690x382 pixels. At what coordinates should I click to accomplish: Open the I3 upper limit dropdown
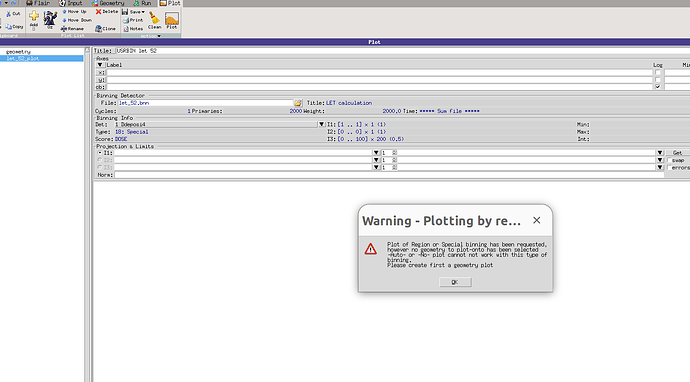pyautogui.click(x=660, y=167)
